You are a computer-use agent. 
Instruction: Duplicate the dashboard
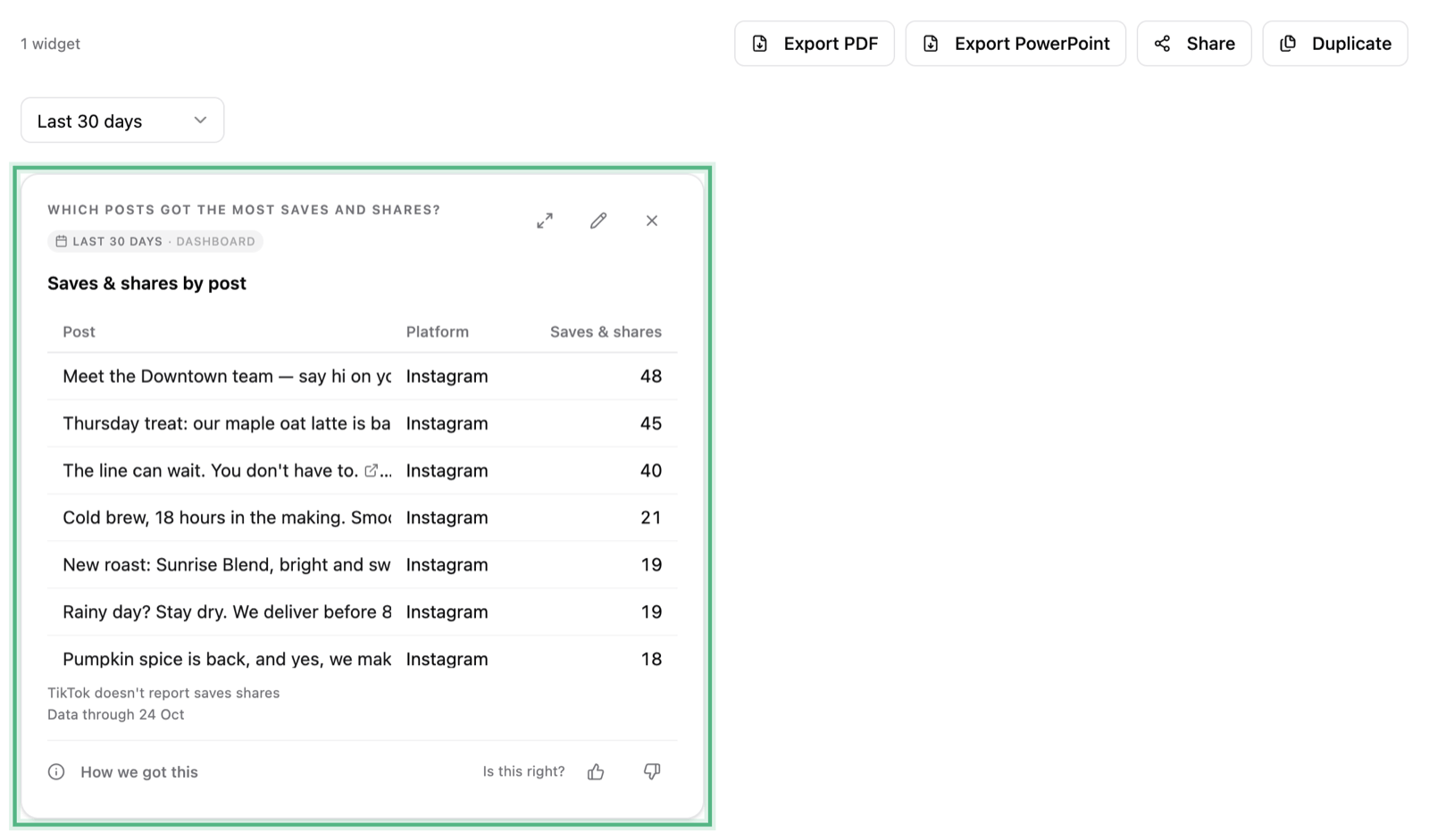(1335, 44)
